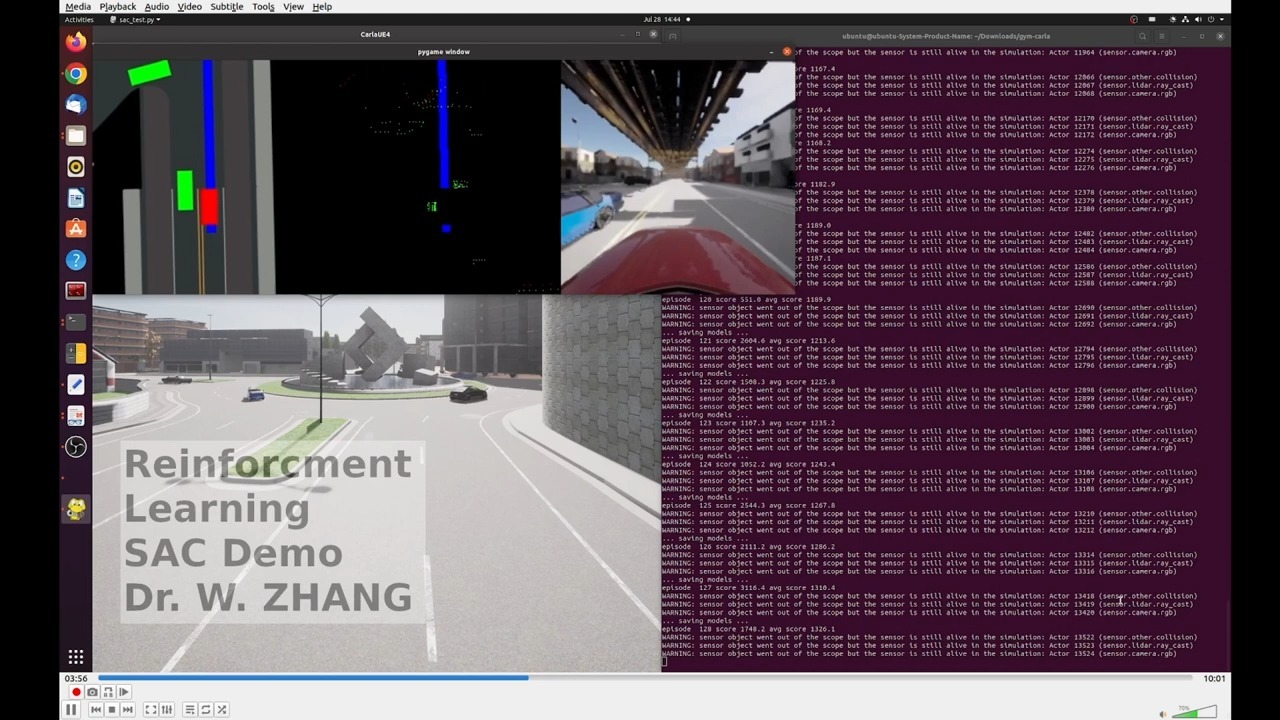Screen dimensions: 1280x720
Task: Open the Audio menu
Action: [157, 7]
